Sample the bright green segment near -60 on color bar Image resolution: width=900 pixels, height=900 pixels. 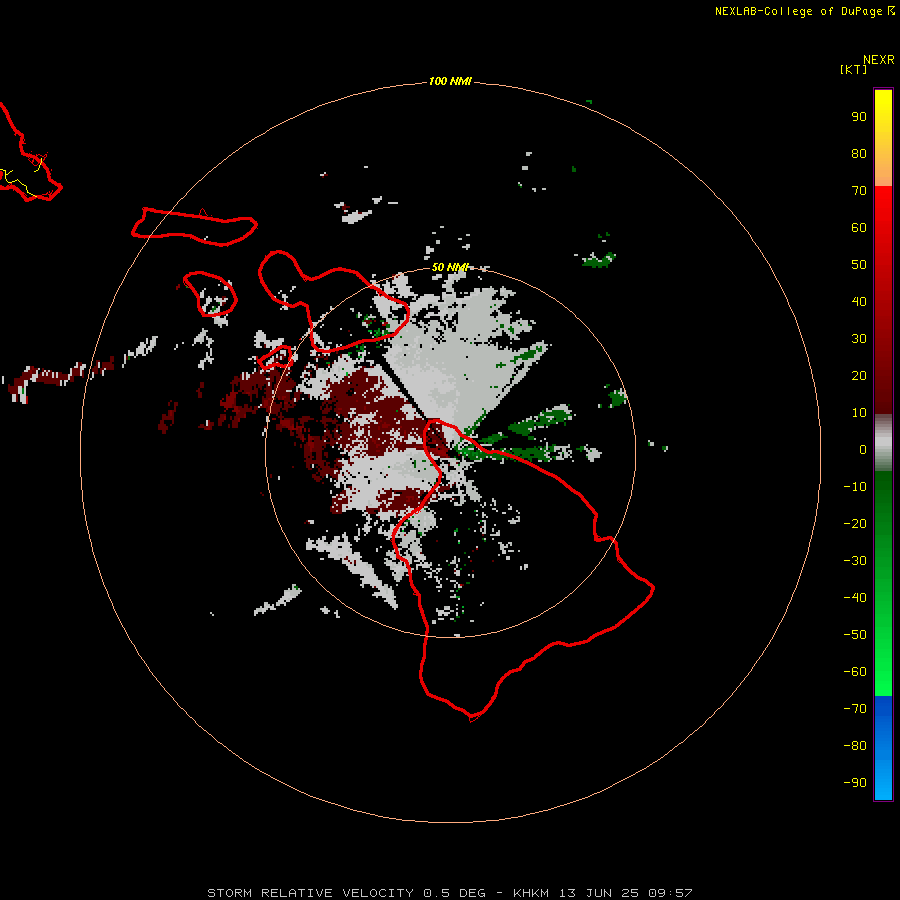click(883, 672)
